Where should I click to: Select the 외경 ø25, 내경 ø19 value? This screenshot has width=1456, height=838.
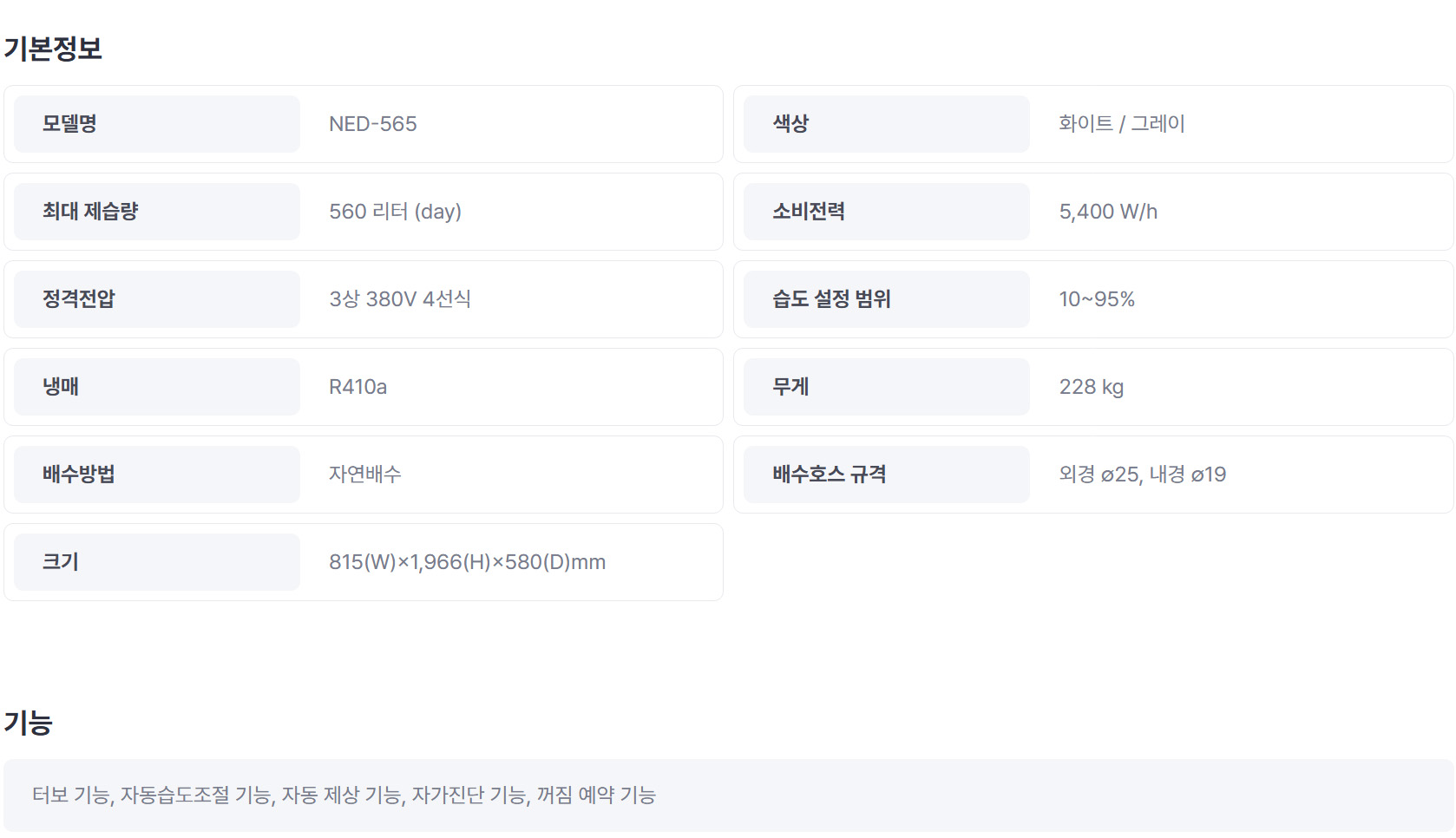(x=1142, y=475)
